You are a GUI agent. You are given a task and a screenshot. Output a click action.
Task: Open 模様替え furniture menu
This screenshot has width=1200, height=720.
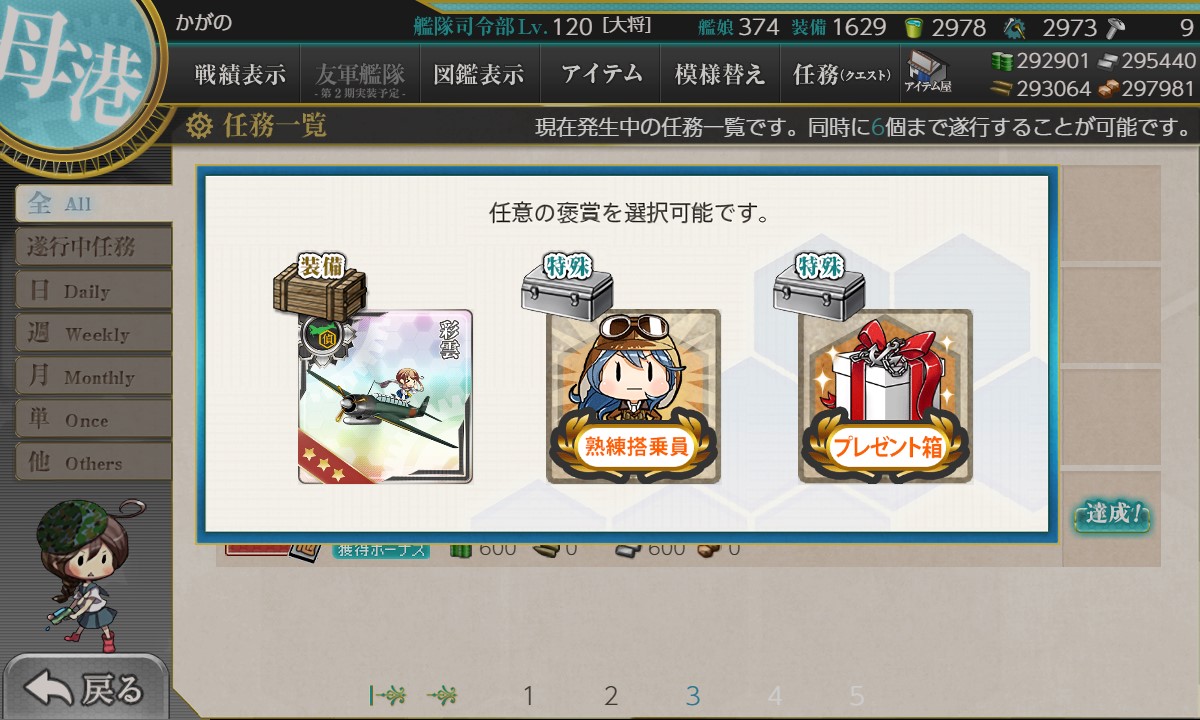pyautogui.click(x=720, y=75)
